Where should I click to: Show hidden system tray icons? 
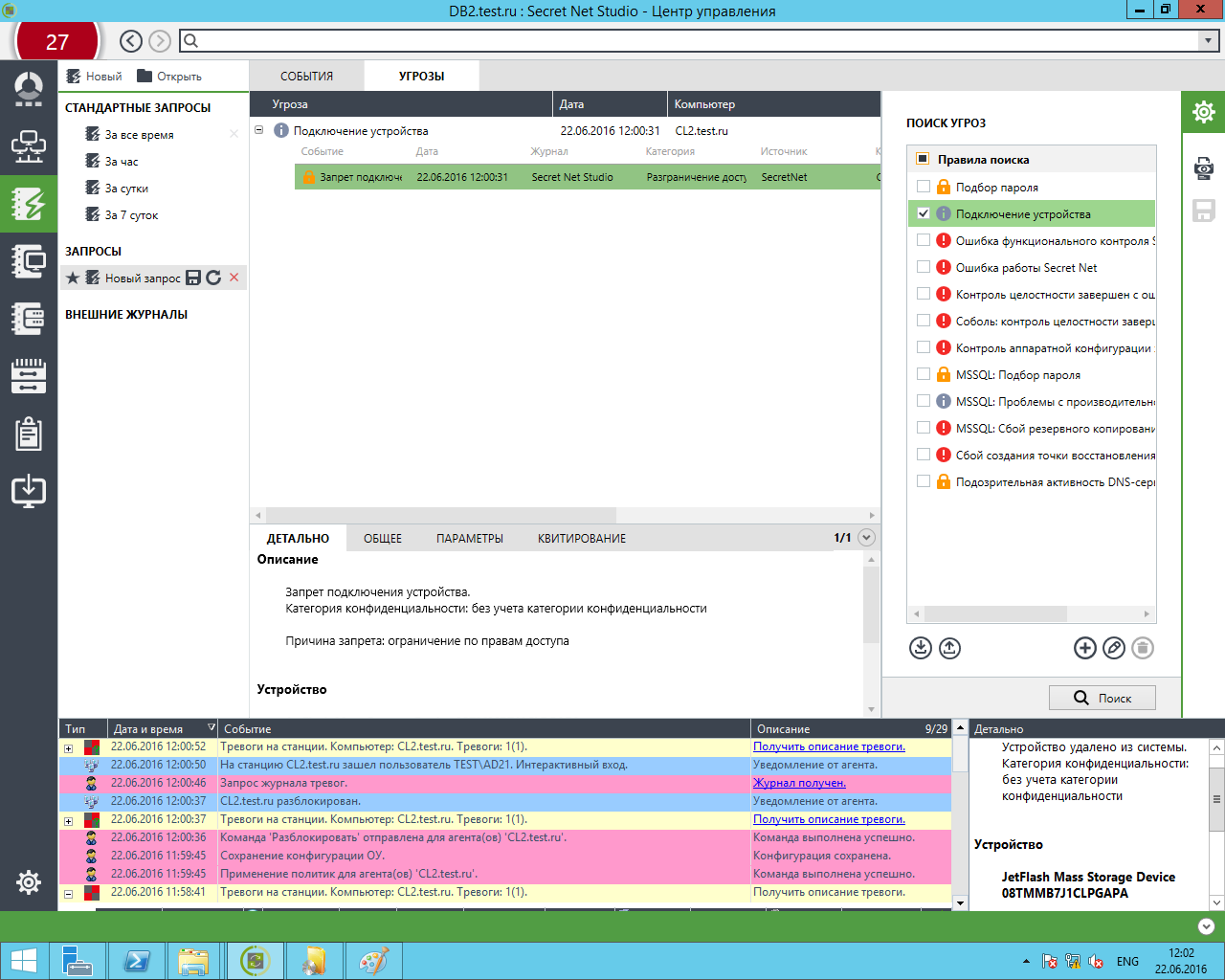tap(1026, 961)
